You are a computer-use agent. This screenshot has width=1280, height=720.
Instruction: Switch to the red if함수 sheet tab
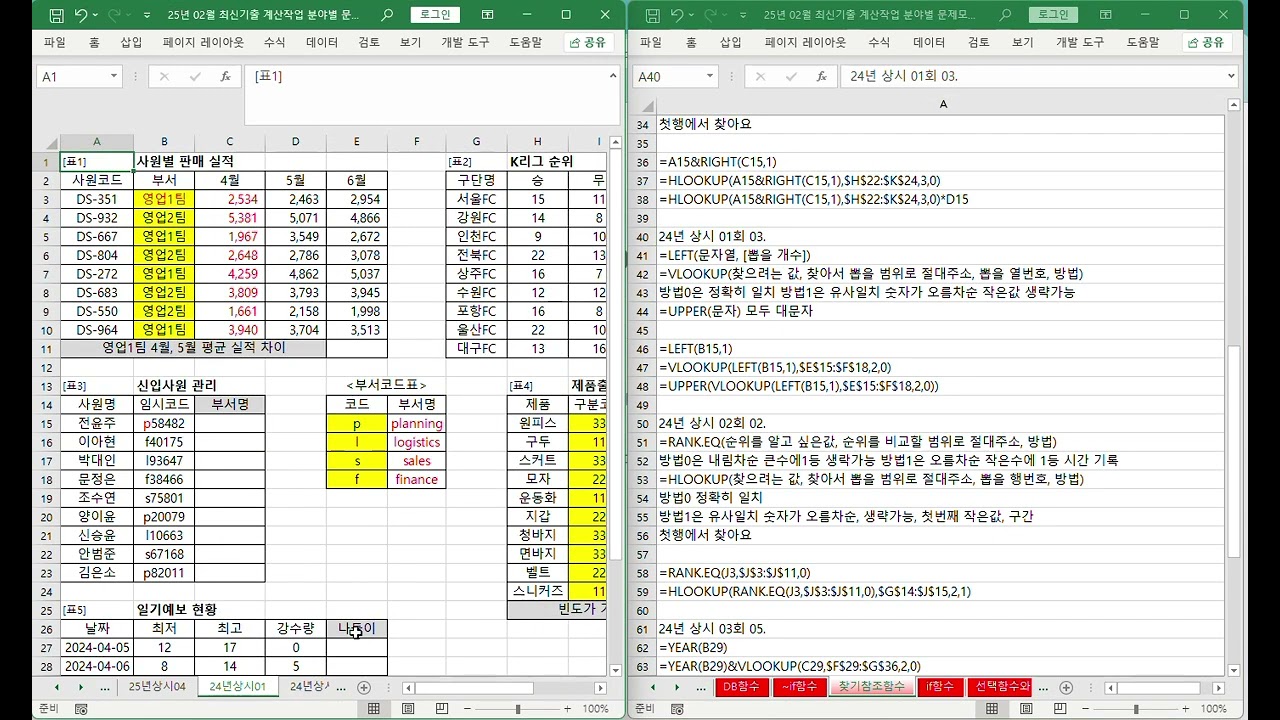pyautogui.click(x=941, y=687)
